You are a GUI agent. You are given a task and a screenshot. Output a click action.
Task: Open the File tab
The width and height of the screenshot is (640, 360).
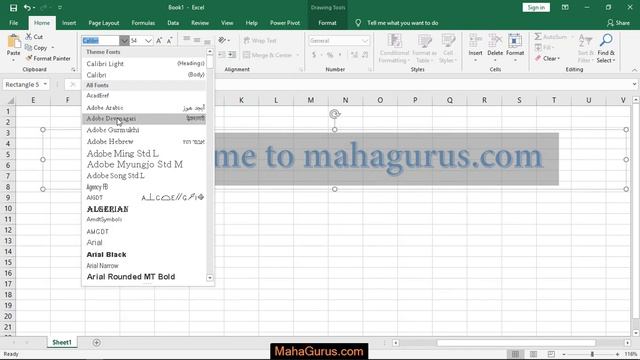(x=13, y=23)
